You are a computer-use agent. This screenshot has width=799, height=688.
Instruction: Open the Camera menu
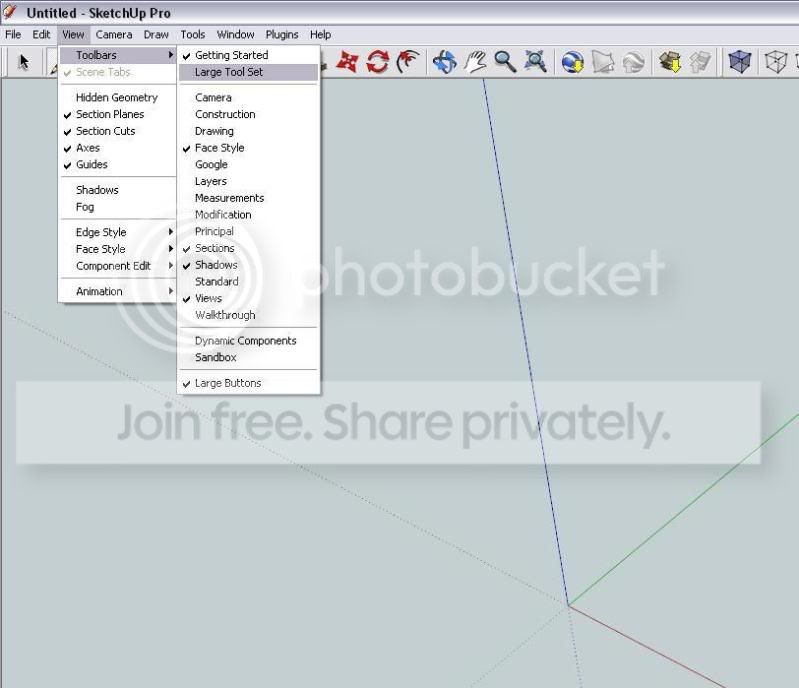(114, 35)
